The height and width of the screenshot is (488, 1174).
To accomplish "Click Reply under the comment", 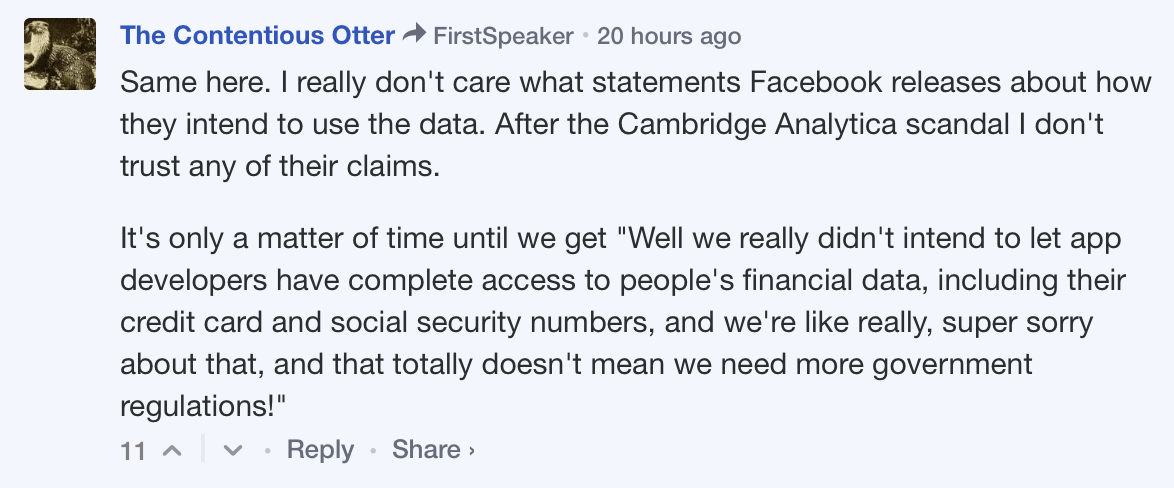I will tap(320, 450).
